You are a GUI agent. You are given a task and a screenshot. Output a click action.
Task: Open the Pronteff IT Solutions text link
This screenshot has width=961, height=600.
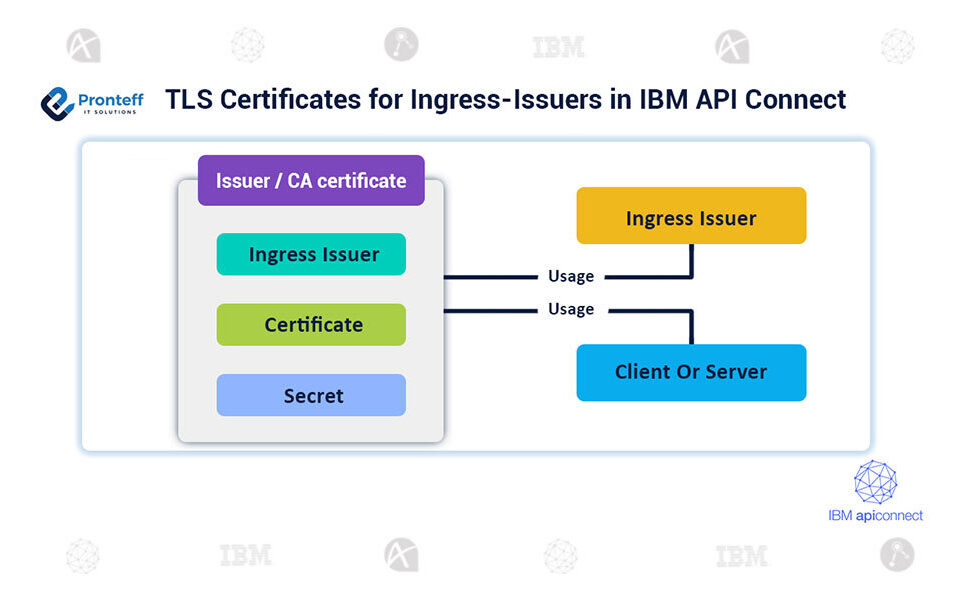[x=110, y=104]
